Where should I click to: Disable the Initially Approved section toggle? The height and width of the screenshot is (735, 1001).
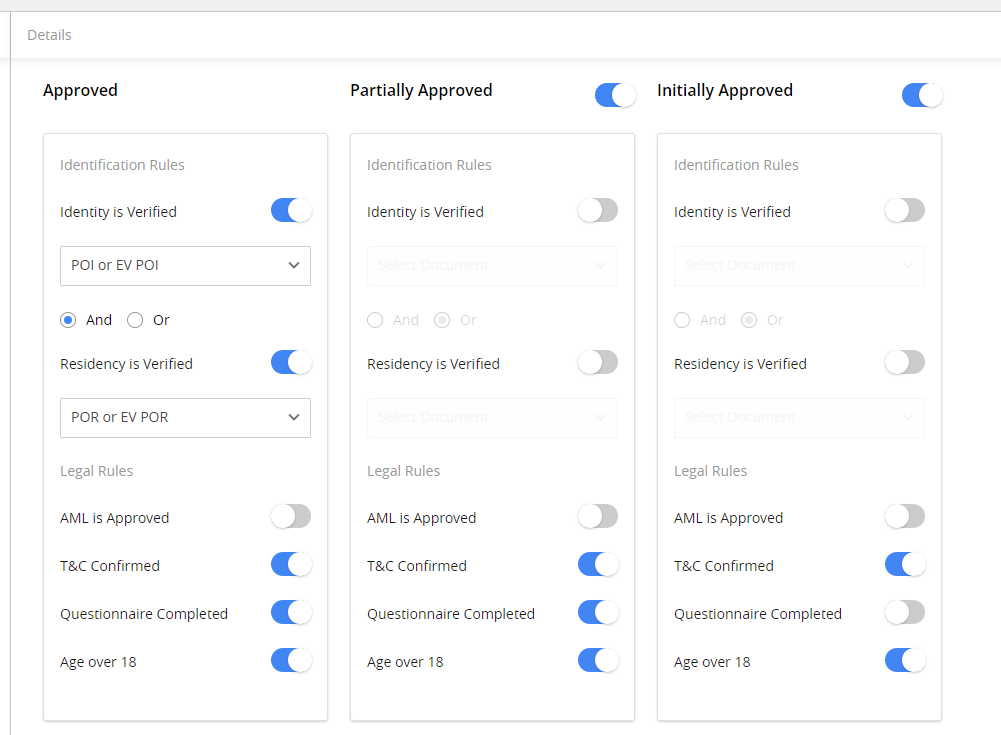pyautogui.click(x=922, y=95)
